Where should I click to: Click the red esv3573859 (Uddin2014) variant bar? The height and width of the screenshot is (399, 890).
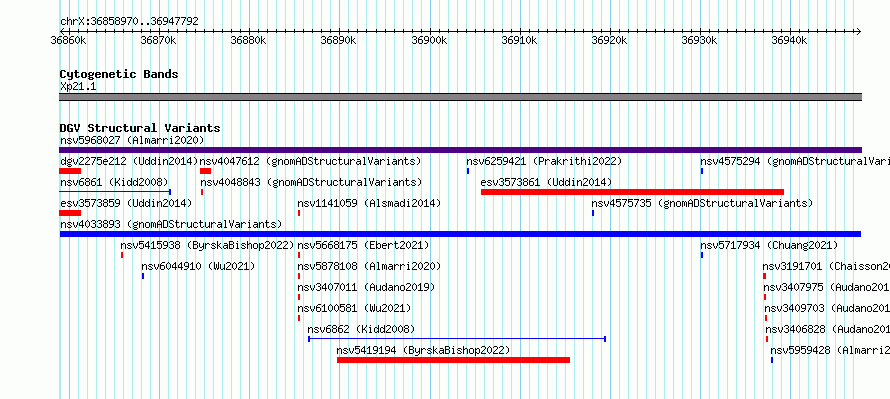[x=70, y=213]
